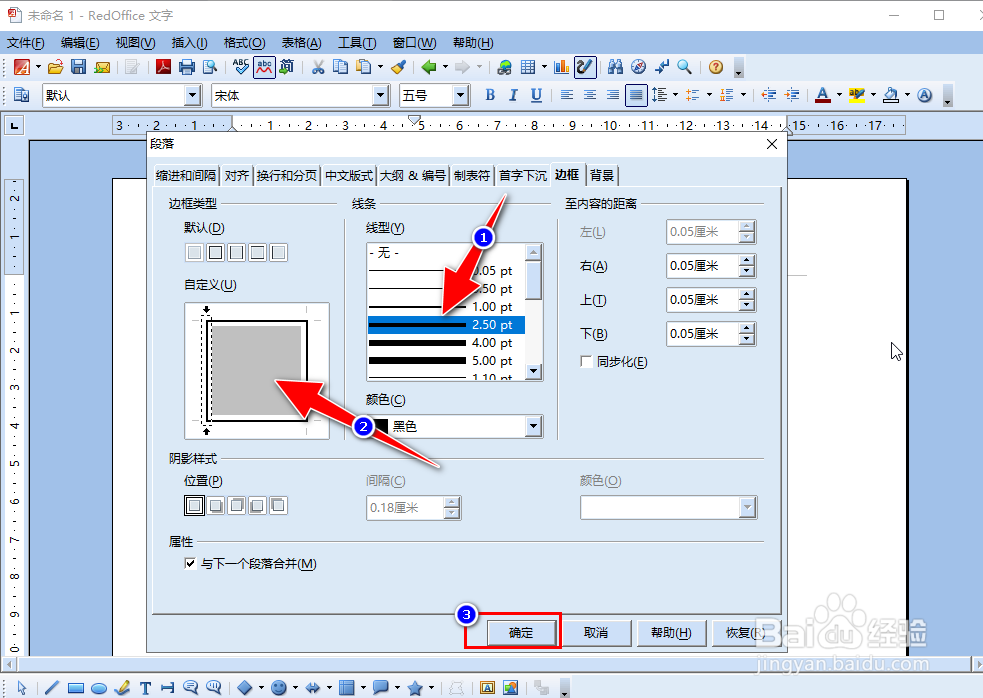Justify paragraph alignment
The height and width of the screenshot is (698, 983).
tap(636, 95)
